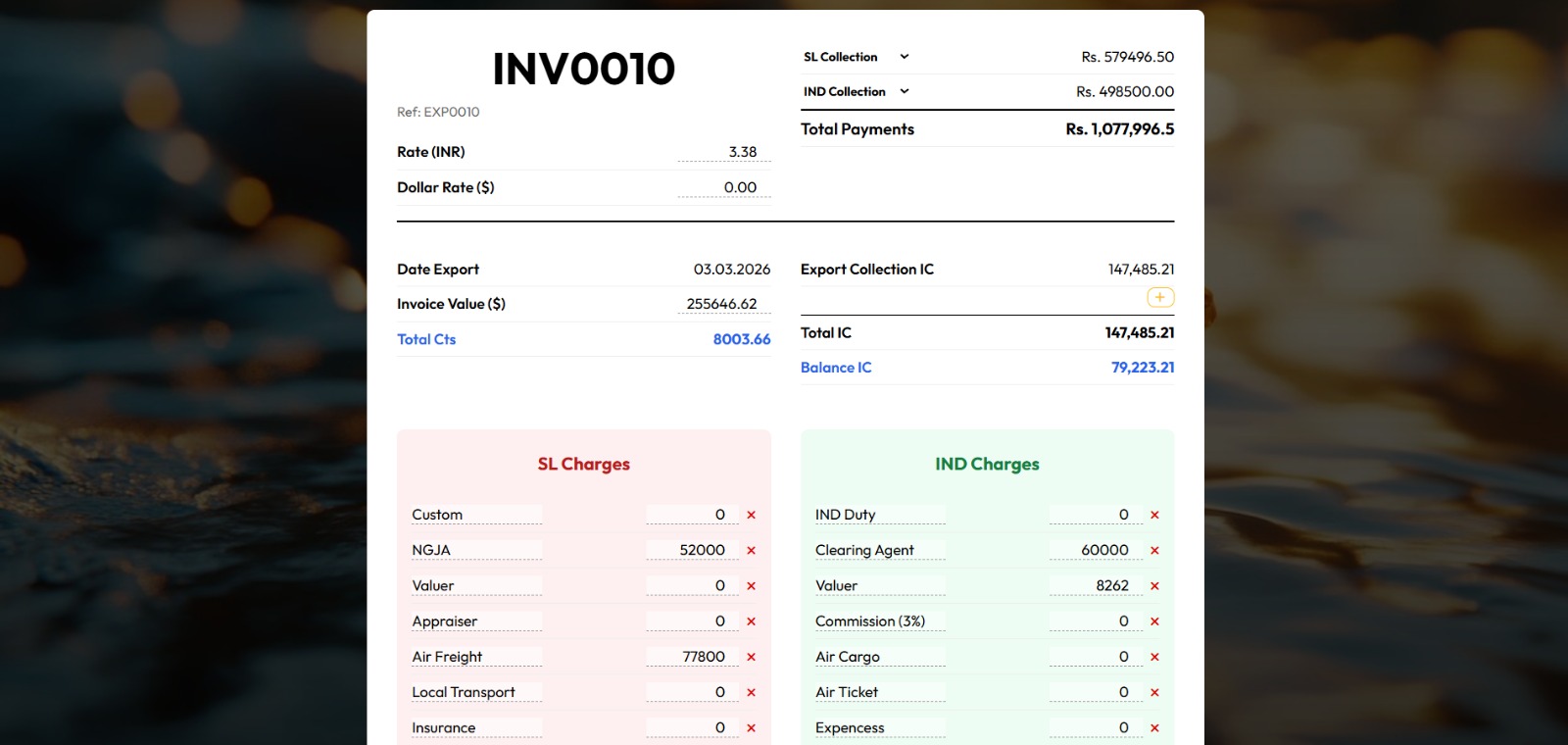Click the Ref: EXP0010 text
The width and height of the screenshot is (1568, 745).
coord(438,112)
